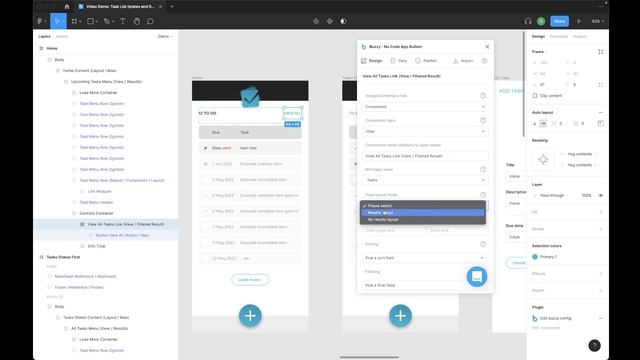640x360 pixels.
Task: Click the green user avatar
Action: pos(541,21)
